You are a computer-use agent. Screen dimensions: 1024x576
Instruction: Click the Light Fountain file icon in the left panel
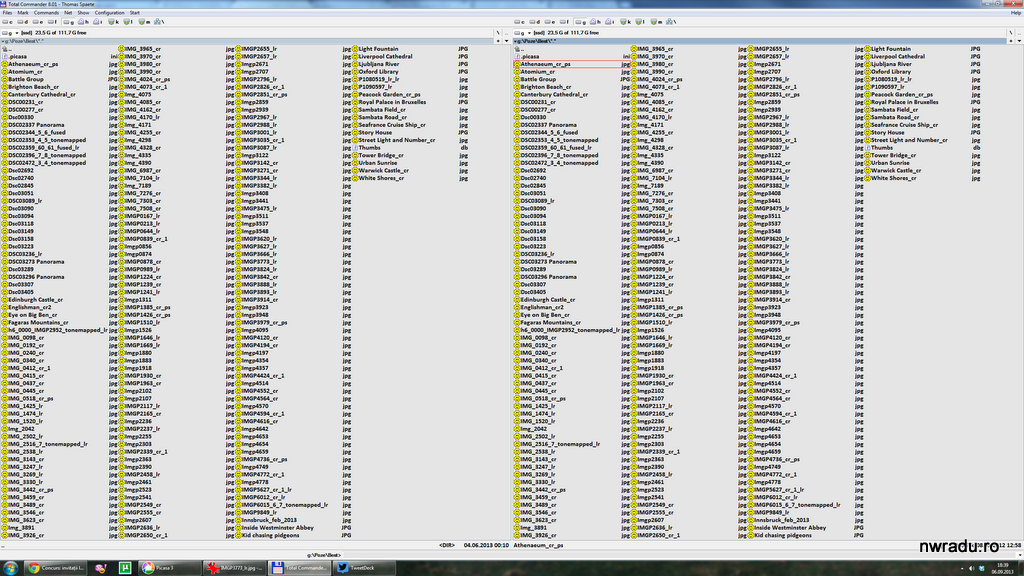click(x=355, y=49)
